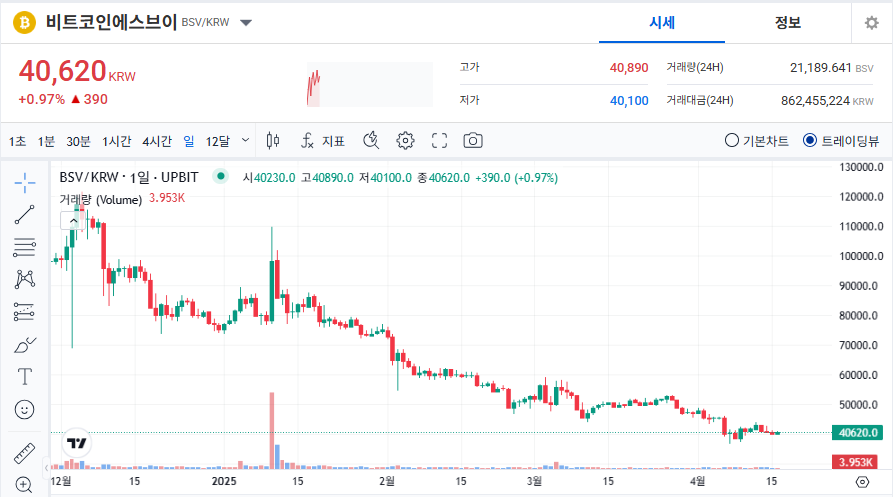Open the alert clock icon

[x=371, y=141]
